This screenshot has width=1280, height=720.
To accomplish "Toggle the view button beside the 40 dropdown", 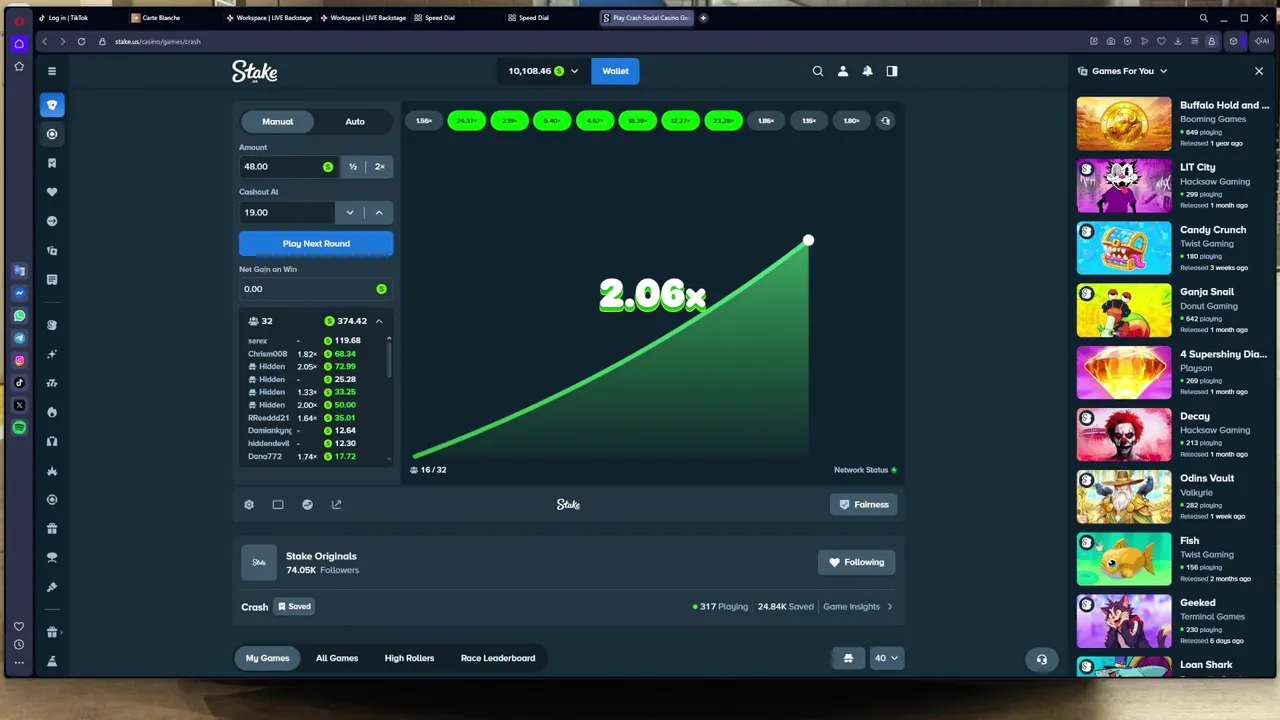I will [x=848, y=658].
